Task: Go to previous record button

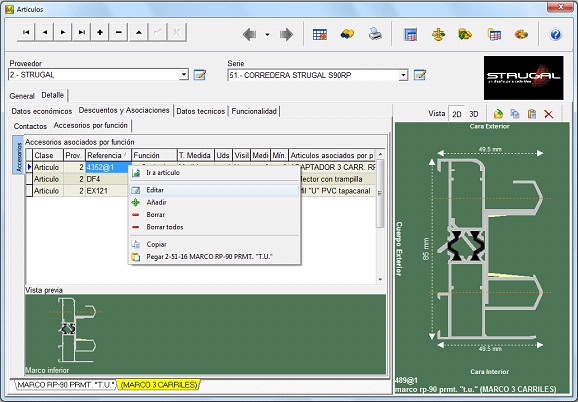Action: pyautogui.click(x=45, y=32)
